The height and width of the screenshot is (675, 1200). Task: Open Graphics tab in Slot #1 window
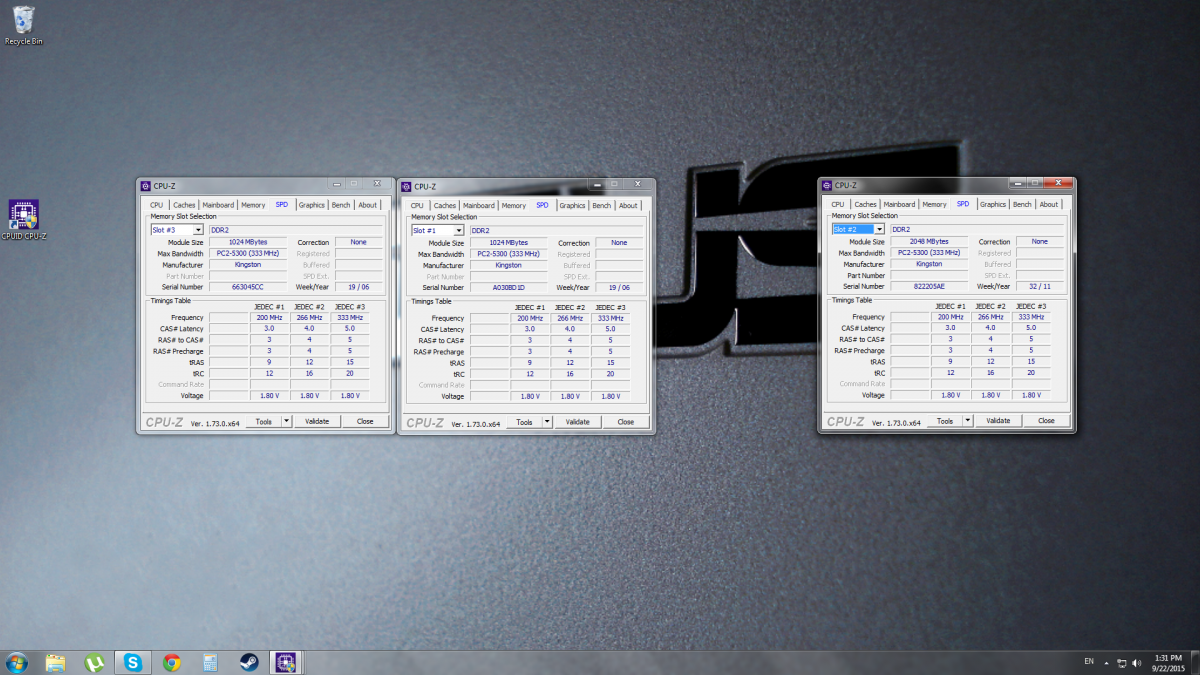(573, 206)
